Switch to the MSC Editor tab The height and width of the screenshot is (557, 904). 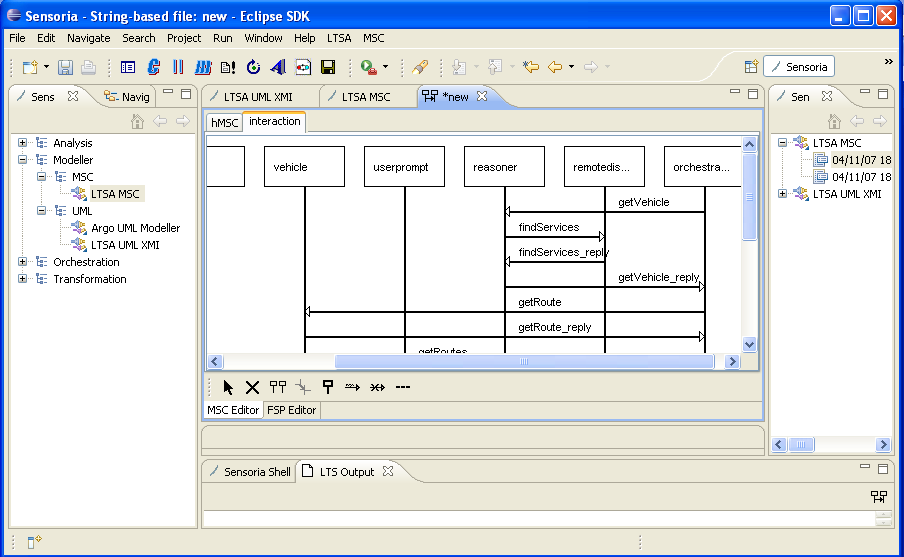pos(233,410)
